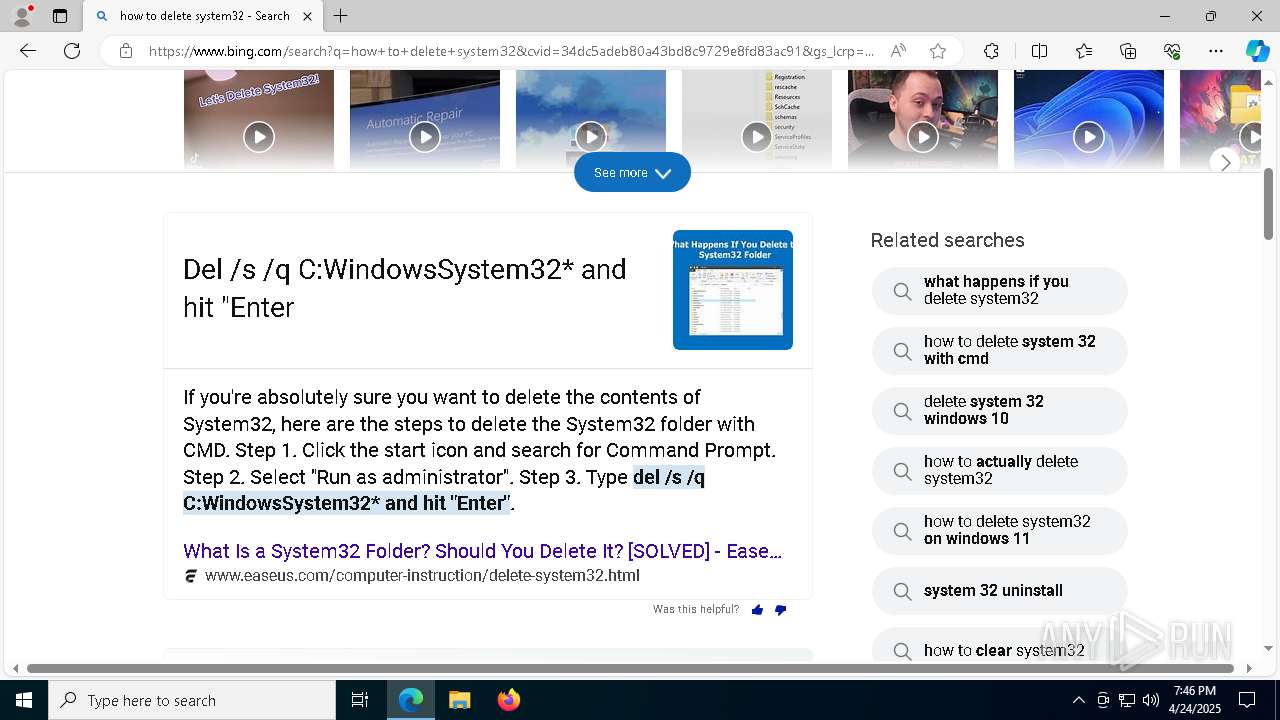Close the 'how to delete system32' tab
Viewport: 1280px width, 720px height.
tap(308, 16)
